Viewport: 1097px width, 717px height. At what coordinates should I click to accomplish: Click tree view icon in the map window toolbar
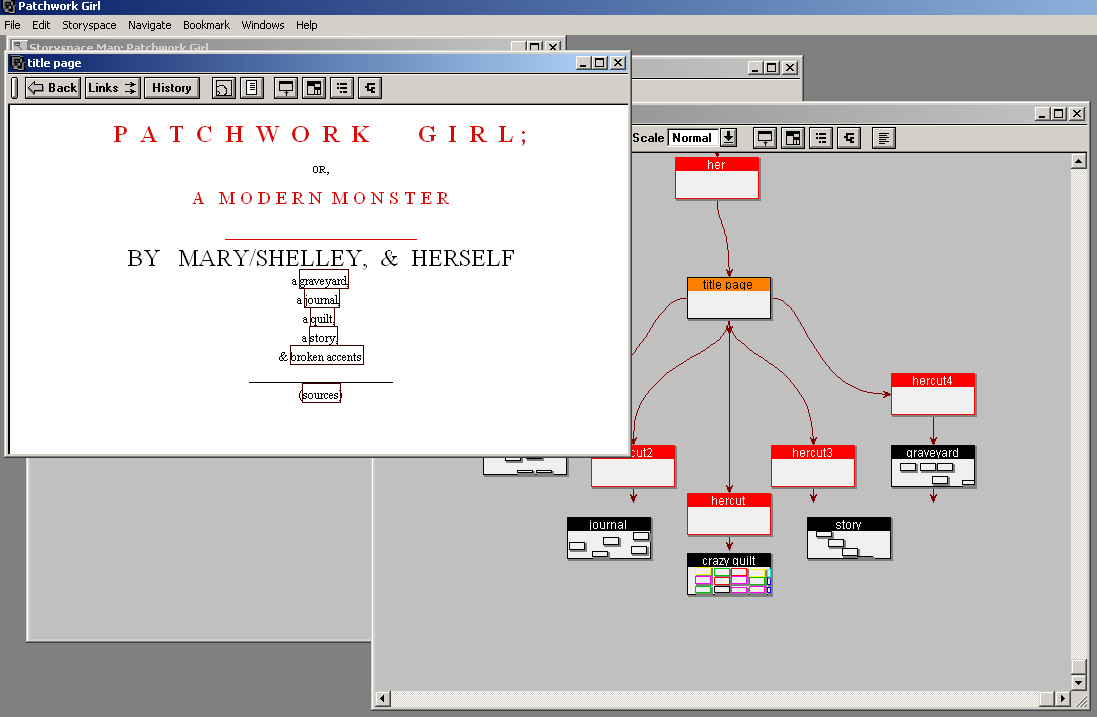tap(849, 138)
